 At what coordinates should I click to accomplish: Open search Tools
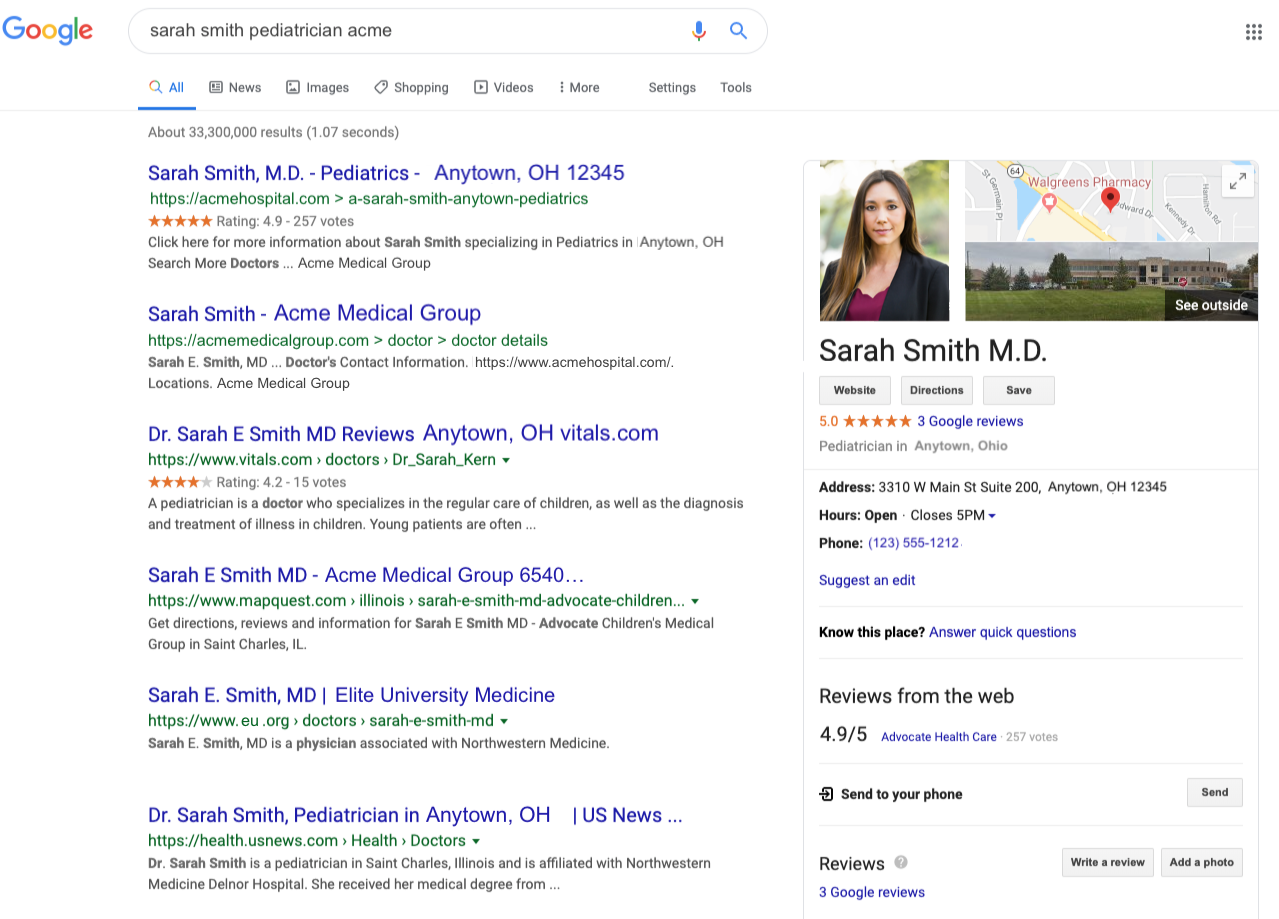pyautogui.click(x=736, y=88)
